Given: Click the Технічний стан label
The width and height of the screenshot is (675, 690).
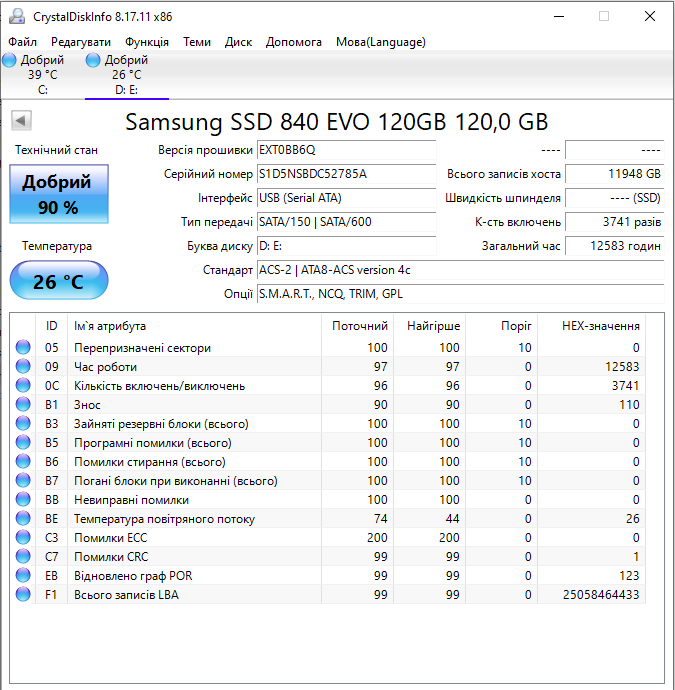Looking at the screenshot, I should tap(56, 150).
